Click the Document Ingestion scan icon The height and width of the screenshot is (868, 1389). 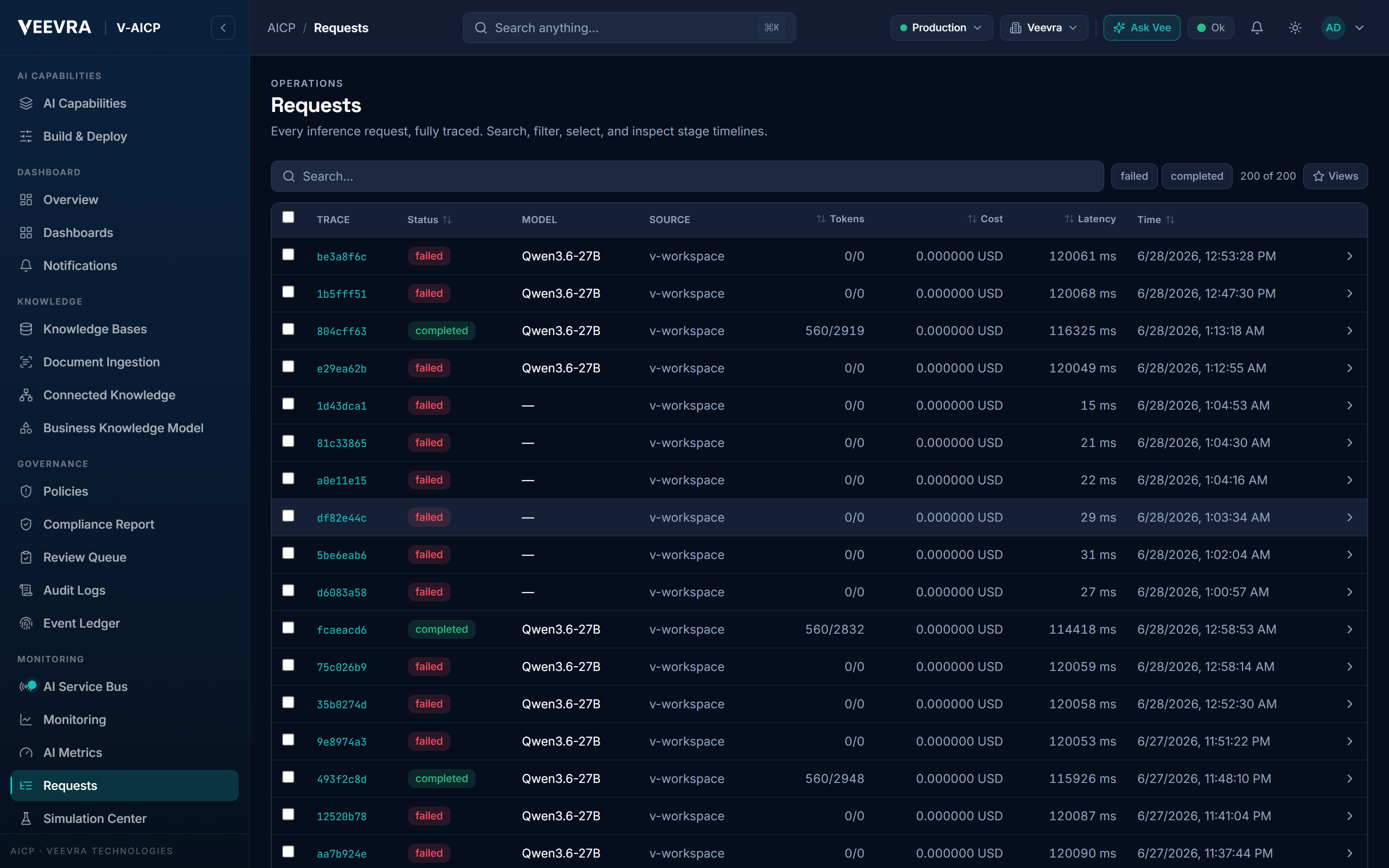tap(26, 362)
